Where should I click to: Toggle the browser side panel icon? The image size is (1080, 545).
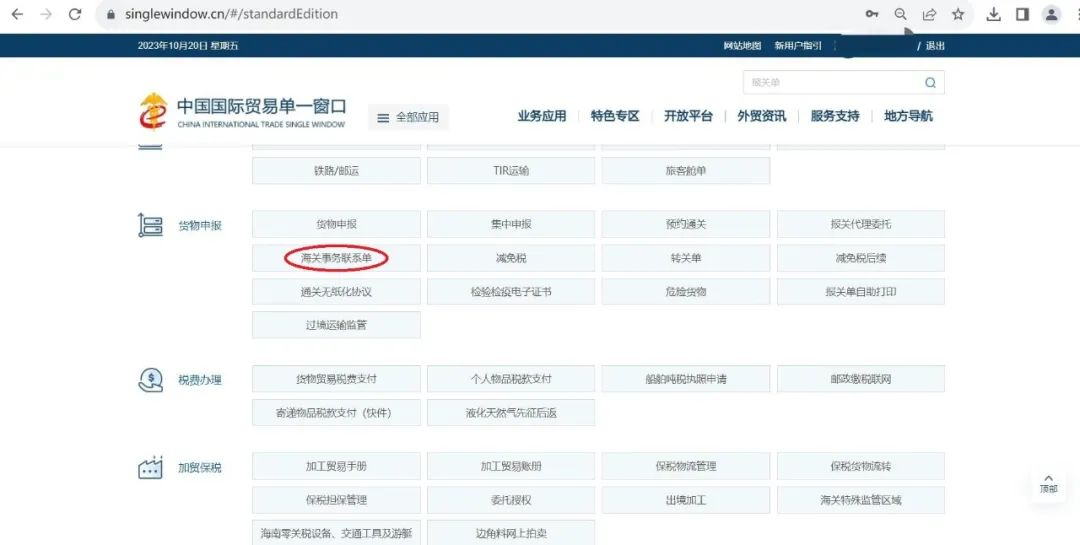click(x=1022, y=14)
